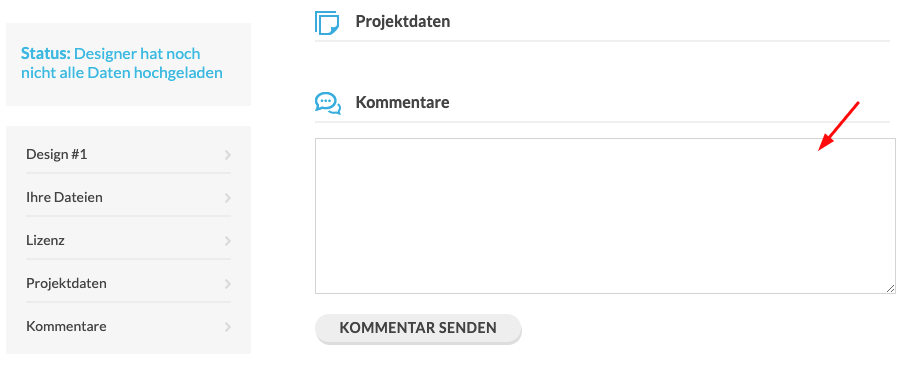Expand the Design #1 chevron arrow
This screenshot has height=368, width=920.
tap(228, 155)
